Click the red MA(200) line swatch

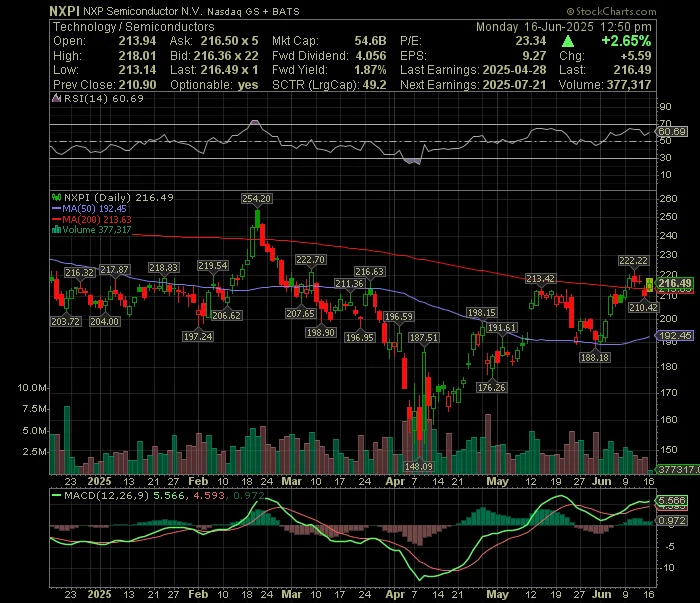click(57, 219)
